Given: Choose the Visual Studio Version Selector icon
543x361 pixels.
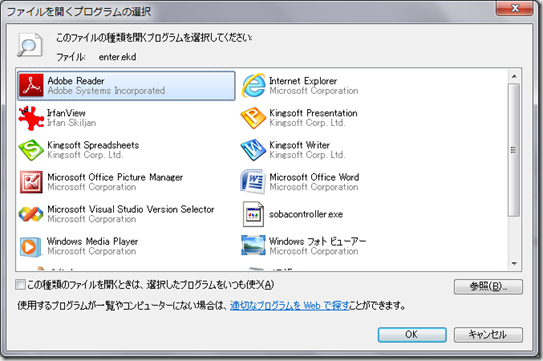Looking at the screenshot, I should point(31,214).
